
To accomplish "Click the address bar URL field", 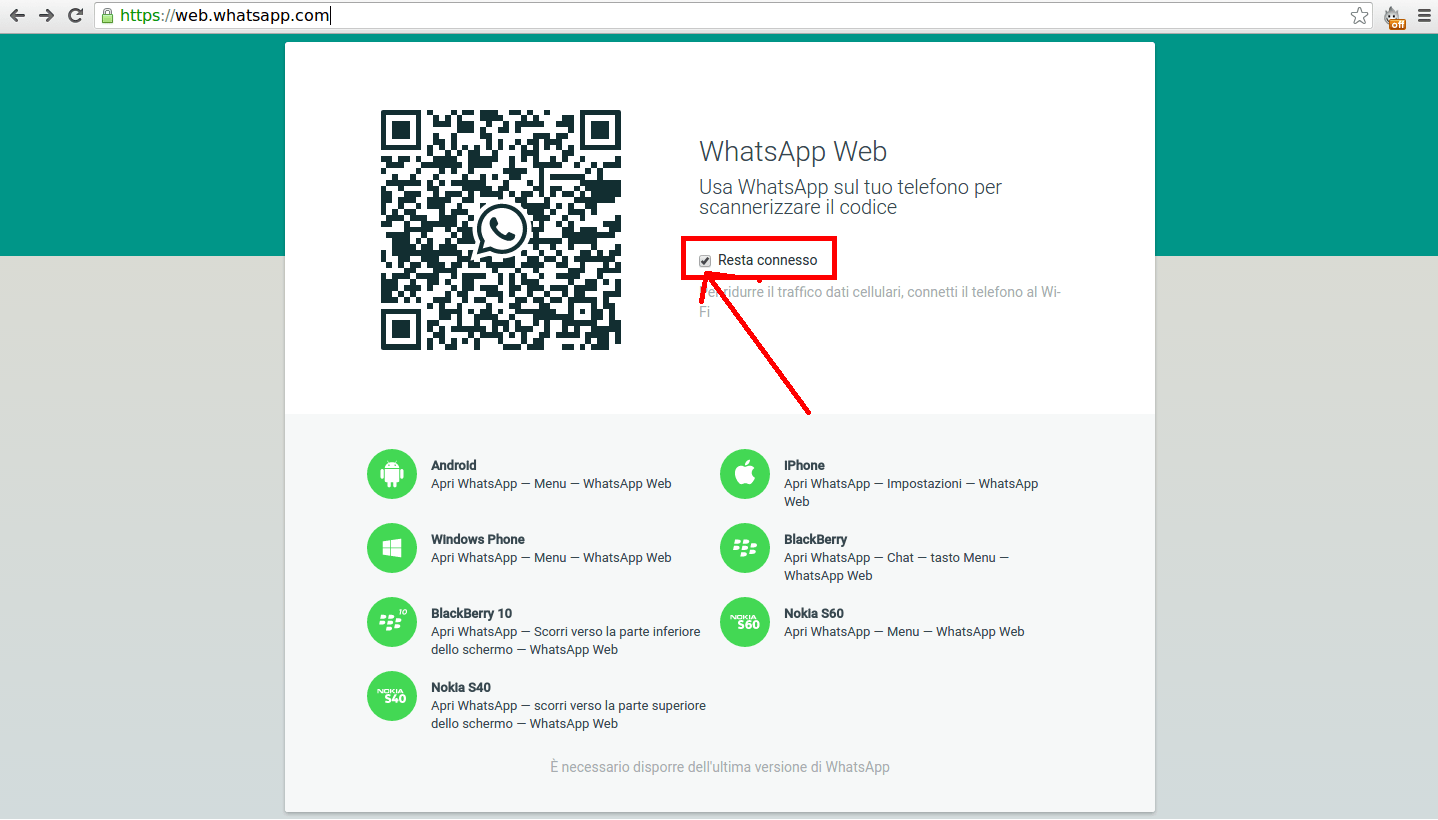I will pyautogui.click(x=732, y=16).
